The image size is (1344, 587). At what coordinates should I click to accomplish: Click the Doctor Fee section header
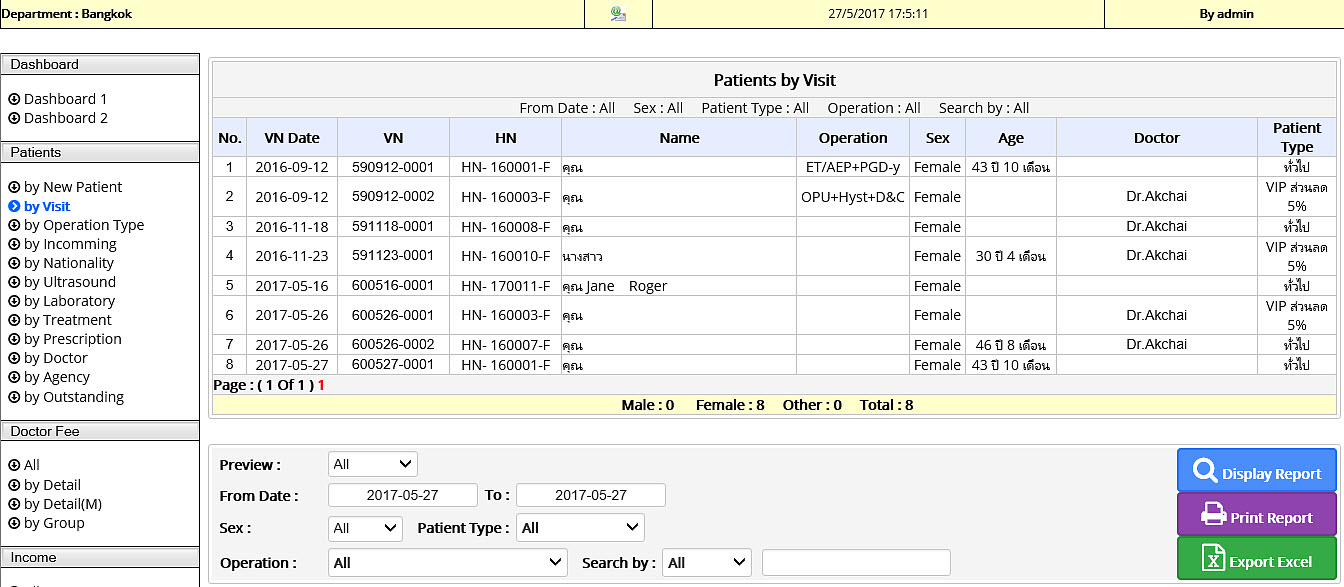100,431
